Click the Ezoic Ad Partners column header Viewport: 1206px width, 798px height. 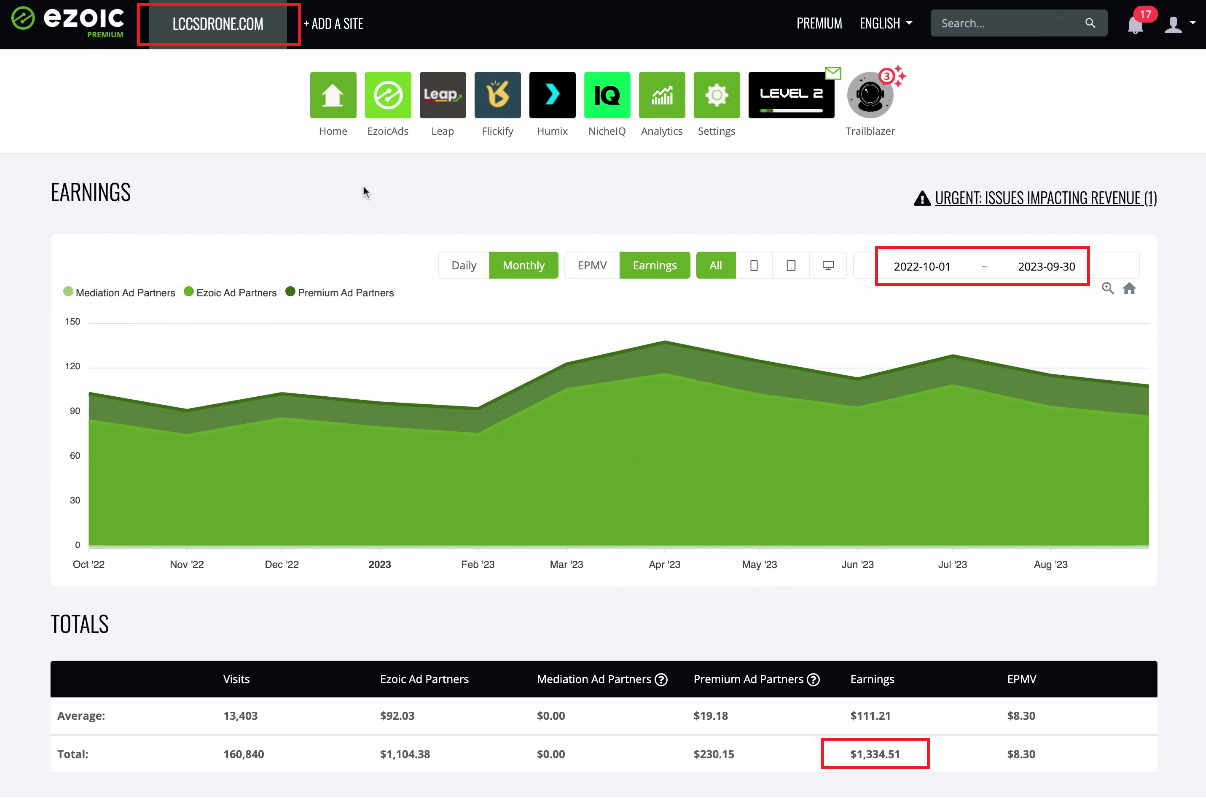coord(425,679)
